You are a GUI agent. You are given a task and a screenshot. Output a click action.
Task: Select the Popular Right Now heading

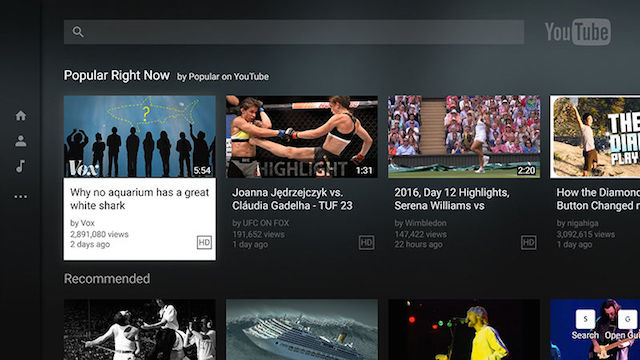coord(117,76)
